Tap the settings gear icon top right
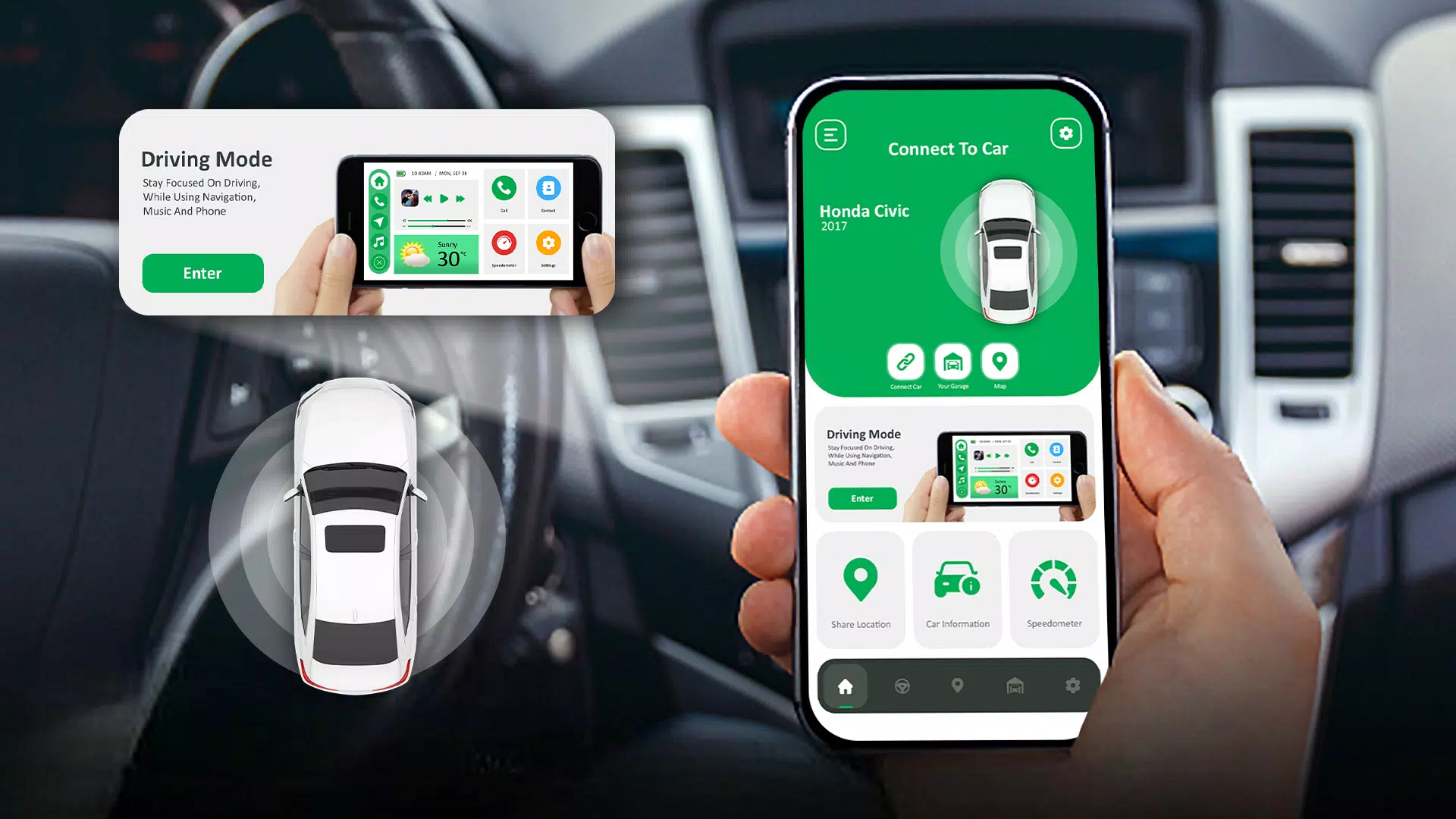The image size is (1456, 819). tap(1065, 134)
